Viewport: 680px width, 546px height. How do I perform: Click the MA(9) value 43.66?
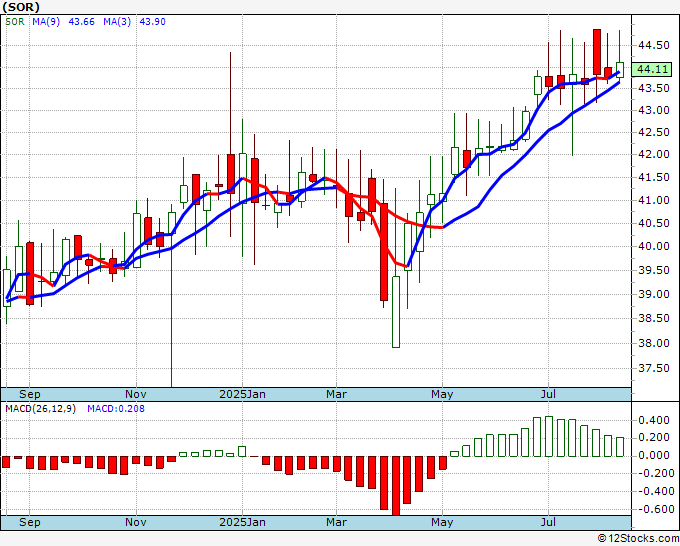pos(82,22)
